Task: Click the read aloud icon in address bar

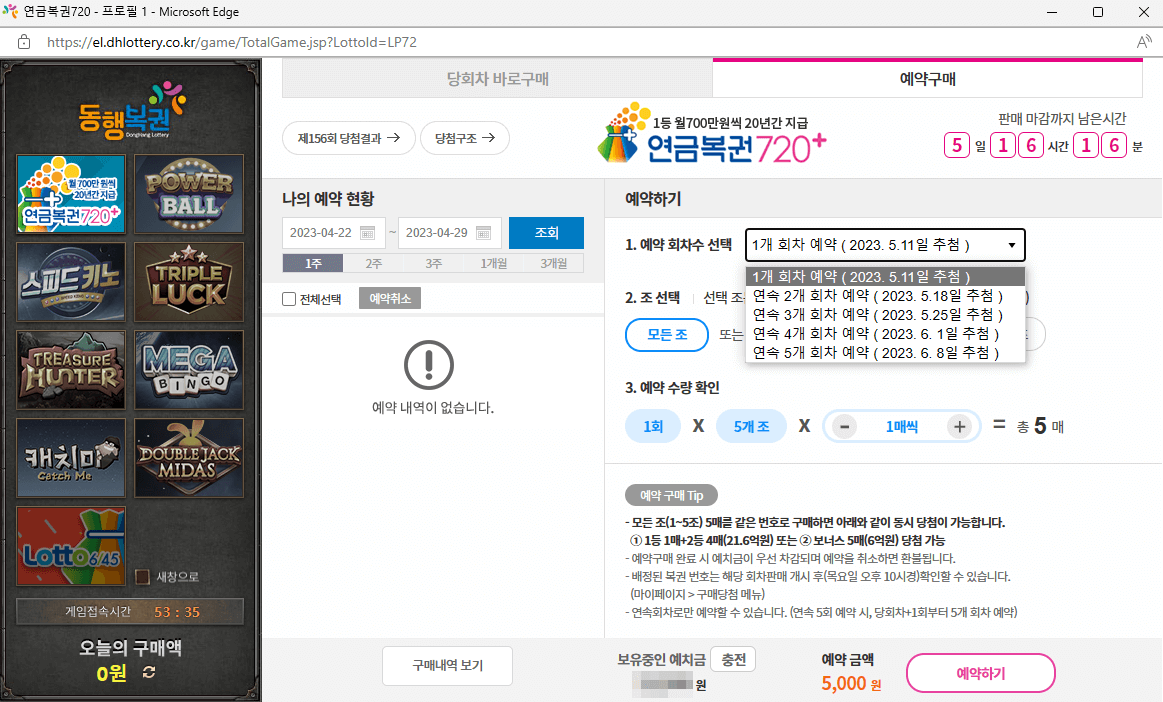Action: pyautogui.click(x=1144, y=42)
